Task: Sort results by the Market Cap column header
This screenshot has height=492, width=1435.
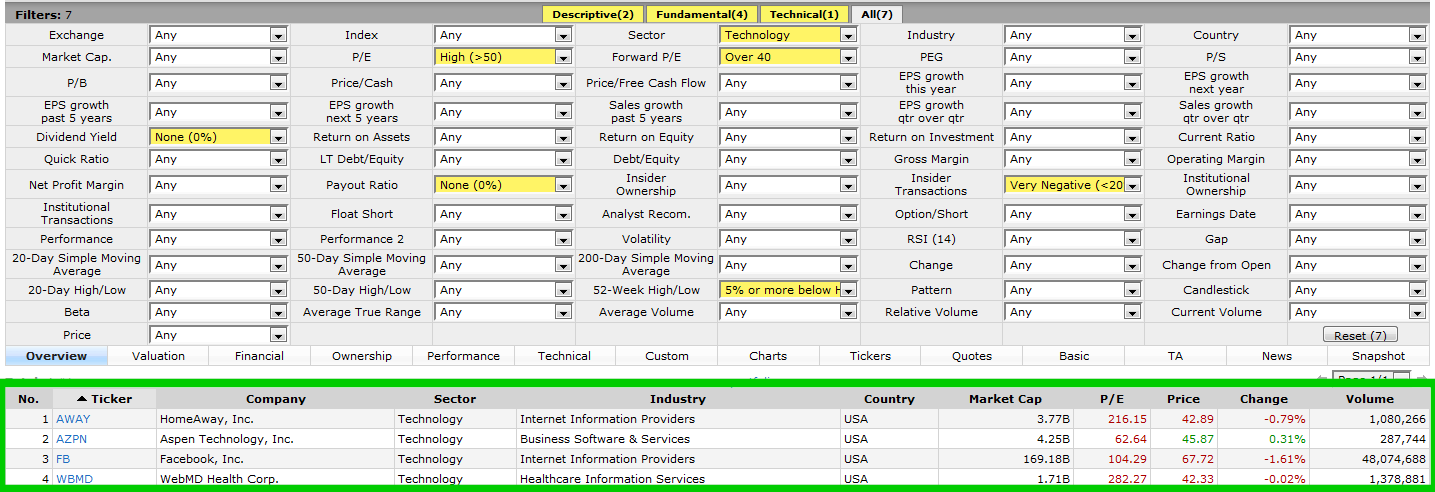Action: click(1005, 399)
